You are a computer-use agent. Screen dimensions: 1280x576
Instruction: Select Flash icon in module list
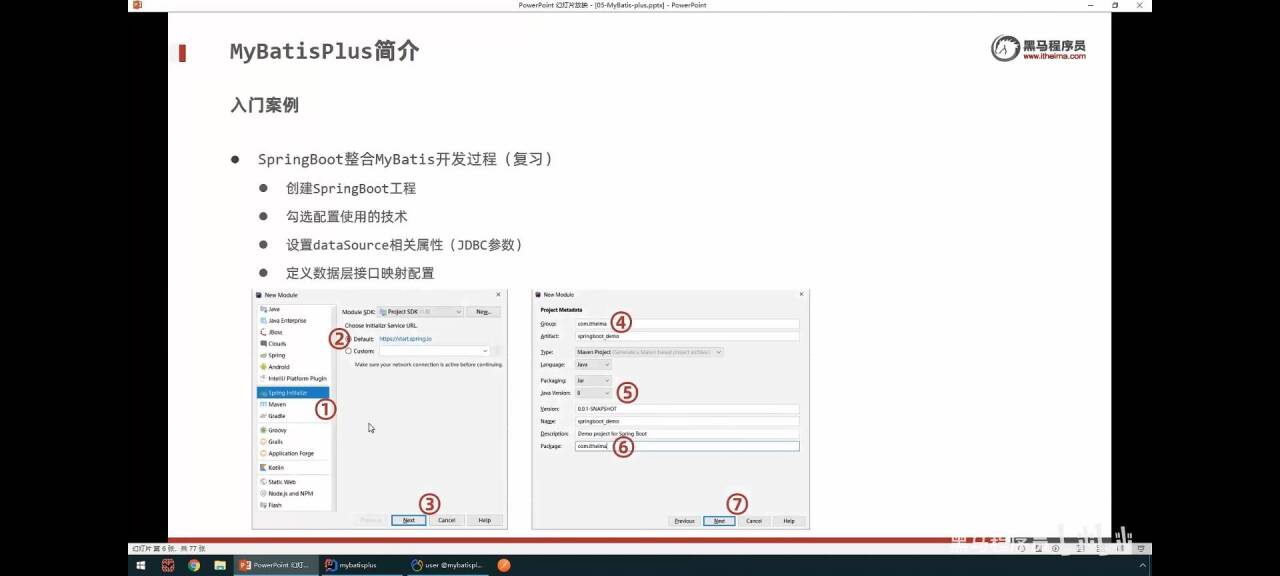click(x=263, y=505)
